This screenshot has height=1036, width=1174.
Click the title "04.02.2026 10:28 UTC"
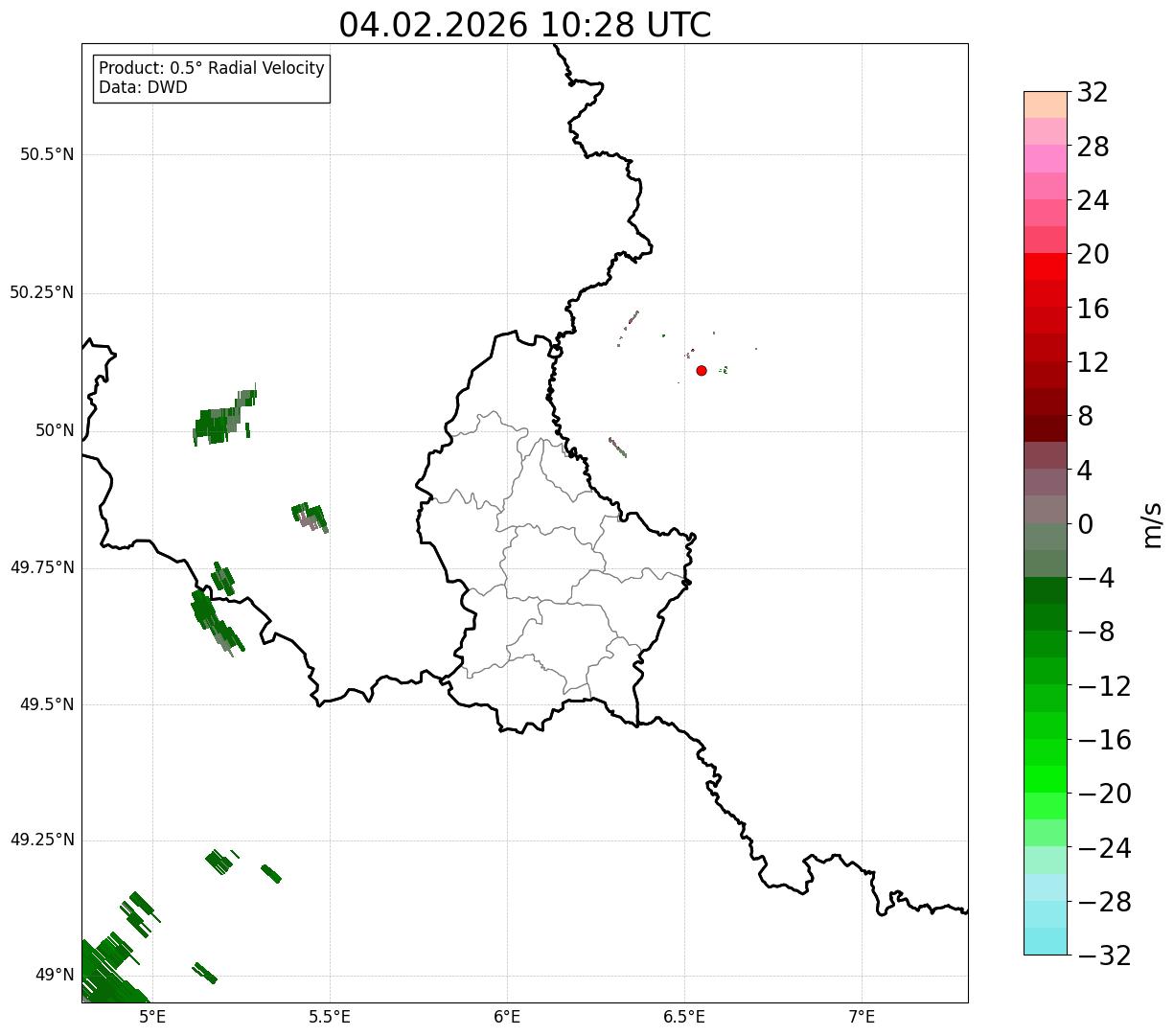pos(525,25)
